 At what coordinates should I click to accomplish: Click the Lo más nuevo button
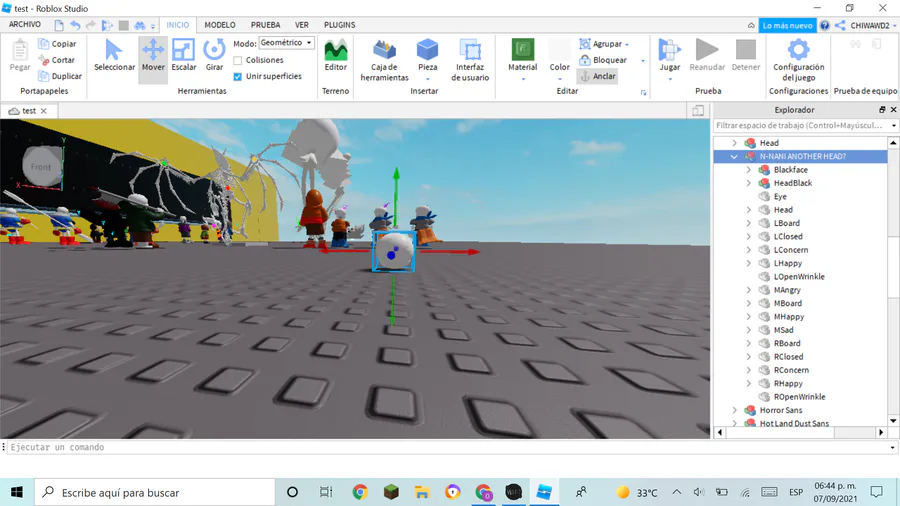pos(788,25)
